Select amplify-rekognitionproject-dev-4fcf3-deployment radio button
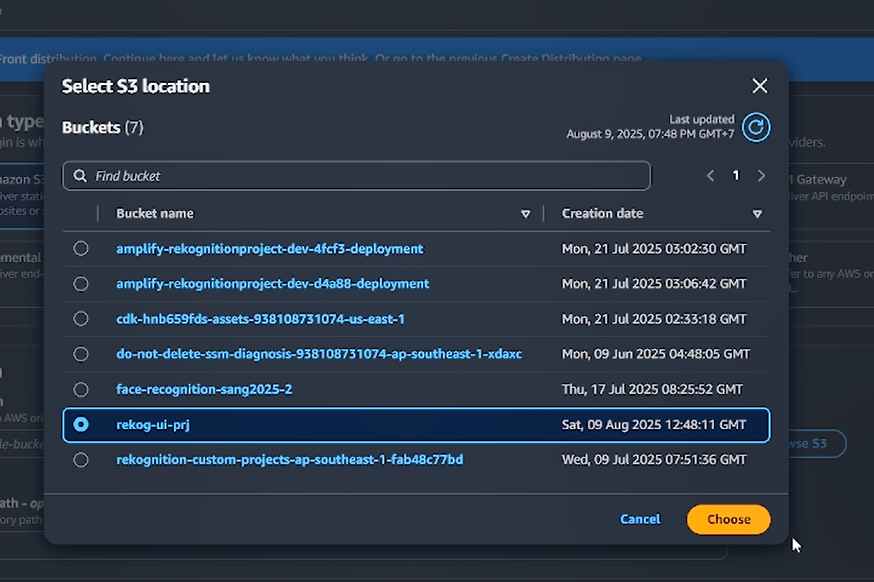874x582 pixels. tap(81, 249)
